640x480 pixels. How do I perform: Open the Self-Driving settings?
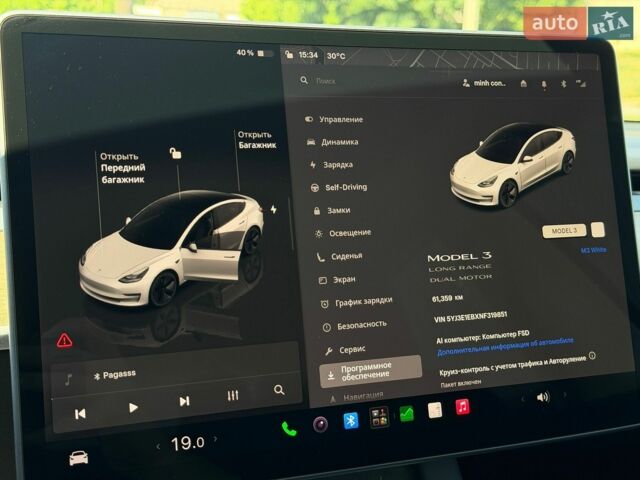(x=339, y=187)
